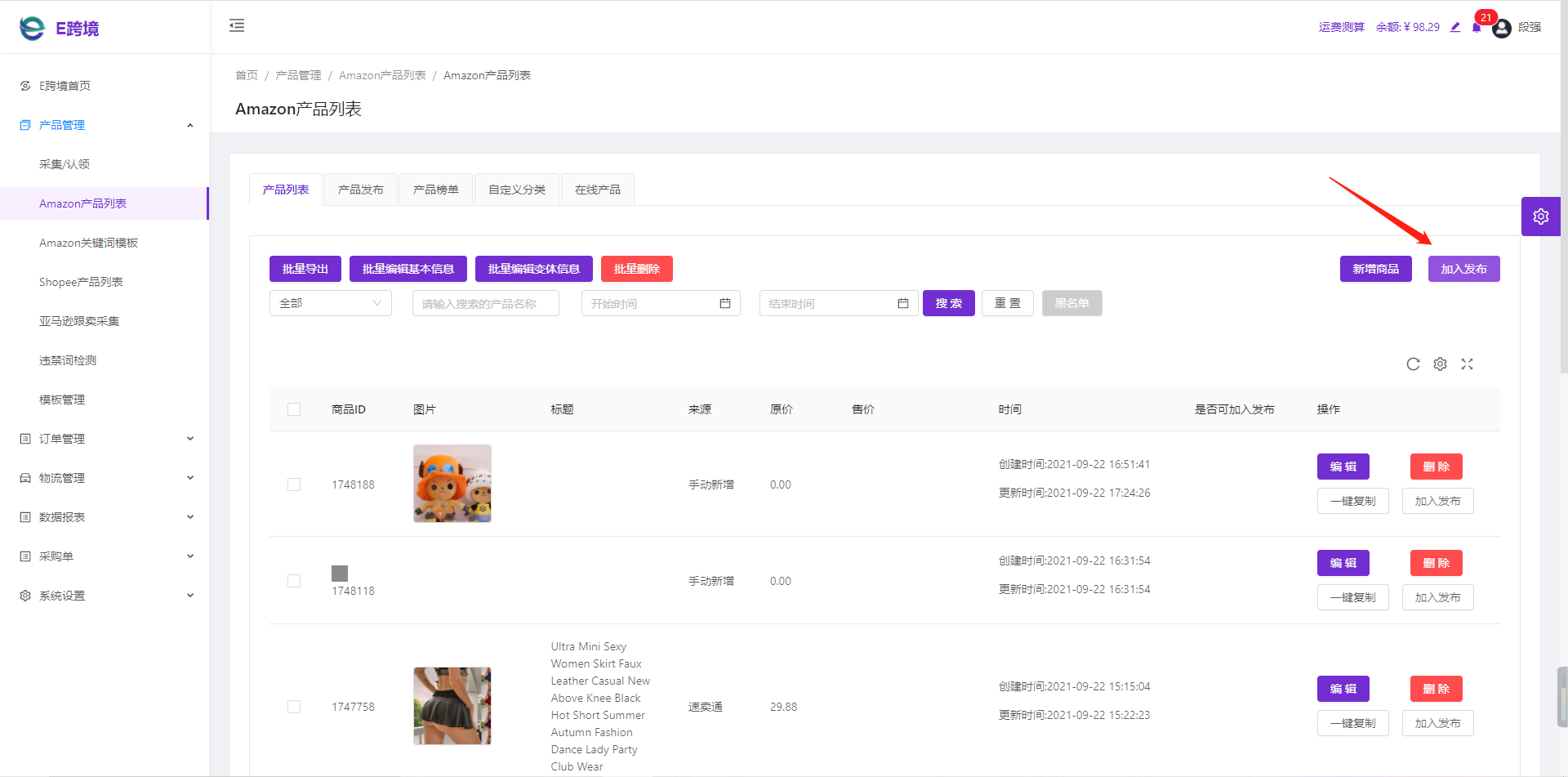The width and height of the screenshot is (1568, 777).
Task: Click the pencil edit icon beside balance
Action: coord(1455,27)
